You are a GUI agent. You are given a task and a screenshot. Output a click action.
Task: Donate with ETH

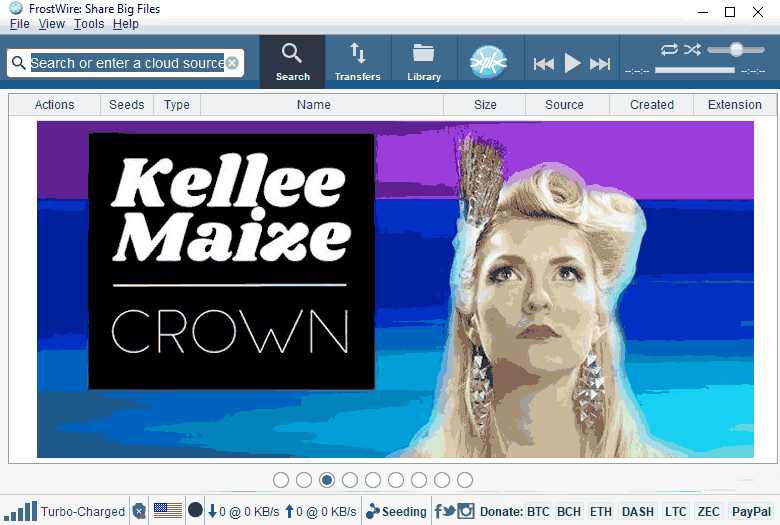(600, 512)
